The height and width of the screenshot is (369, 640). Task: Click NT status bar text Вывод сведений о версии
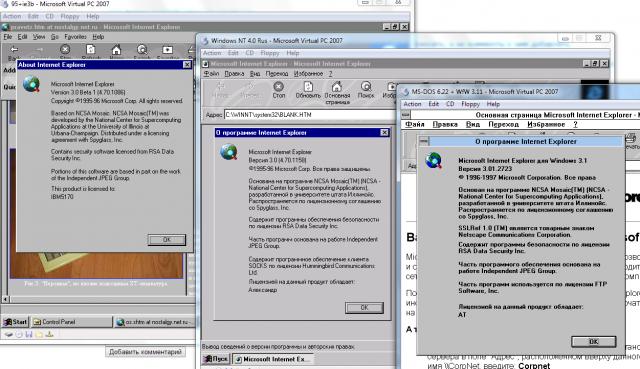pos(278,347)
